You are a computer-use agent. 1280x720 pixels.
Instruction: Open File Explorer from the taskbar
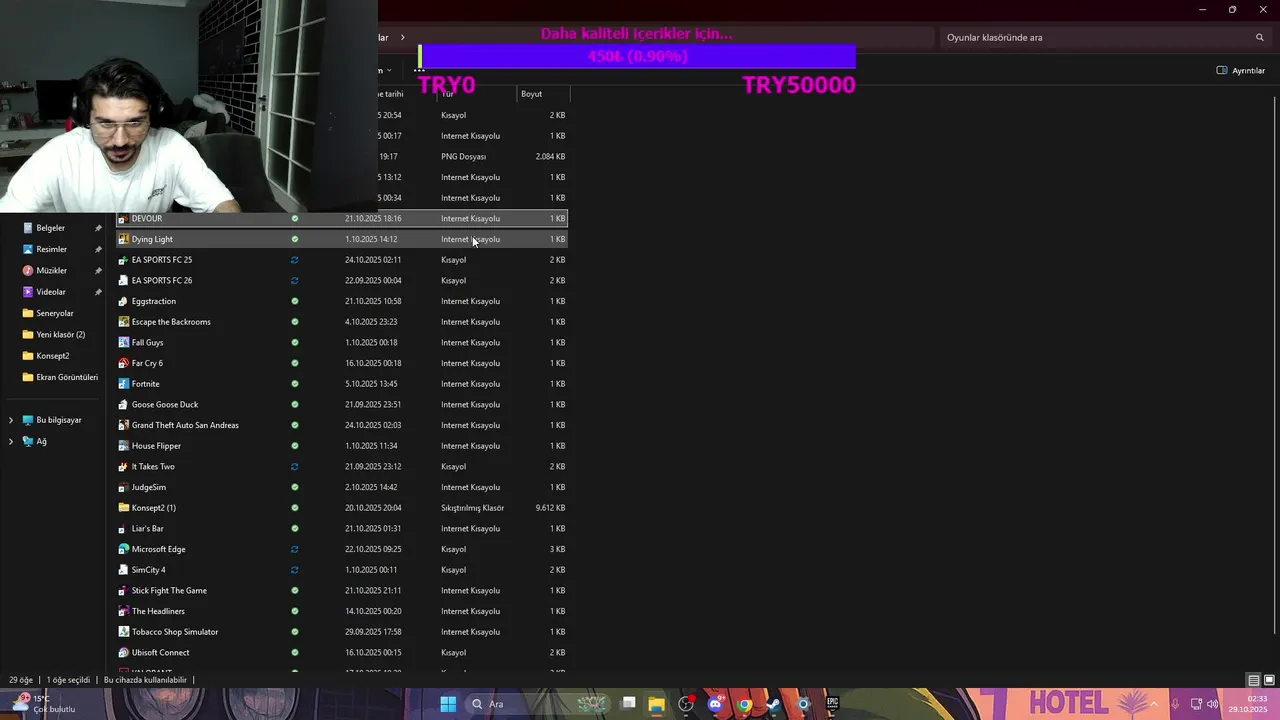[x=656, y=704]
